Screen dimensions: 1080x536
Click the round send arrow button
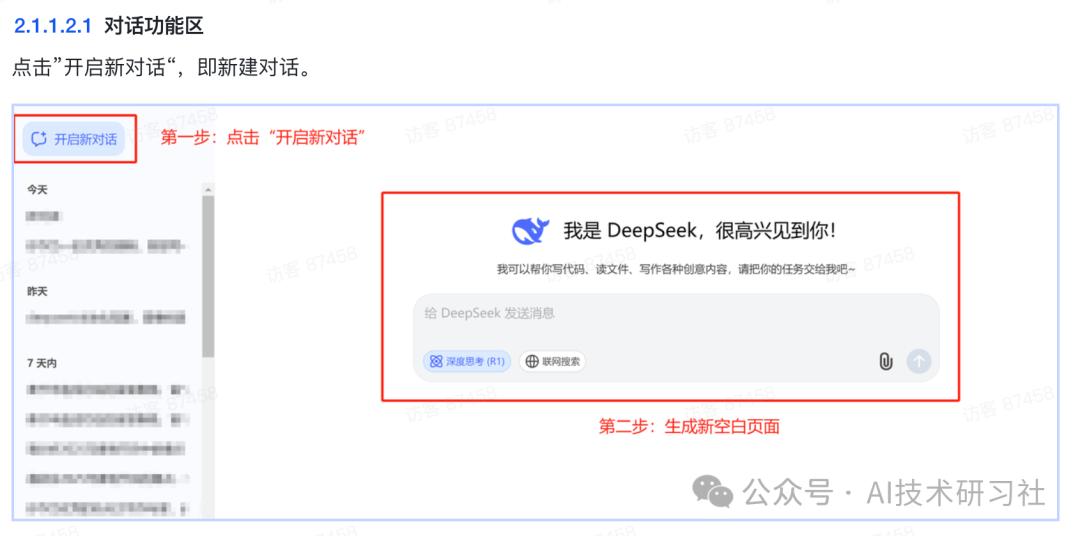coord(919,361)
